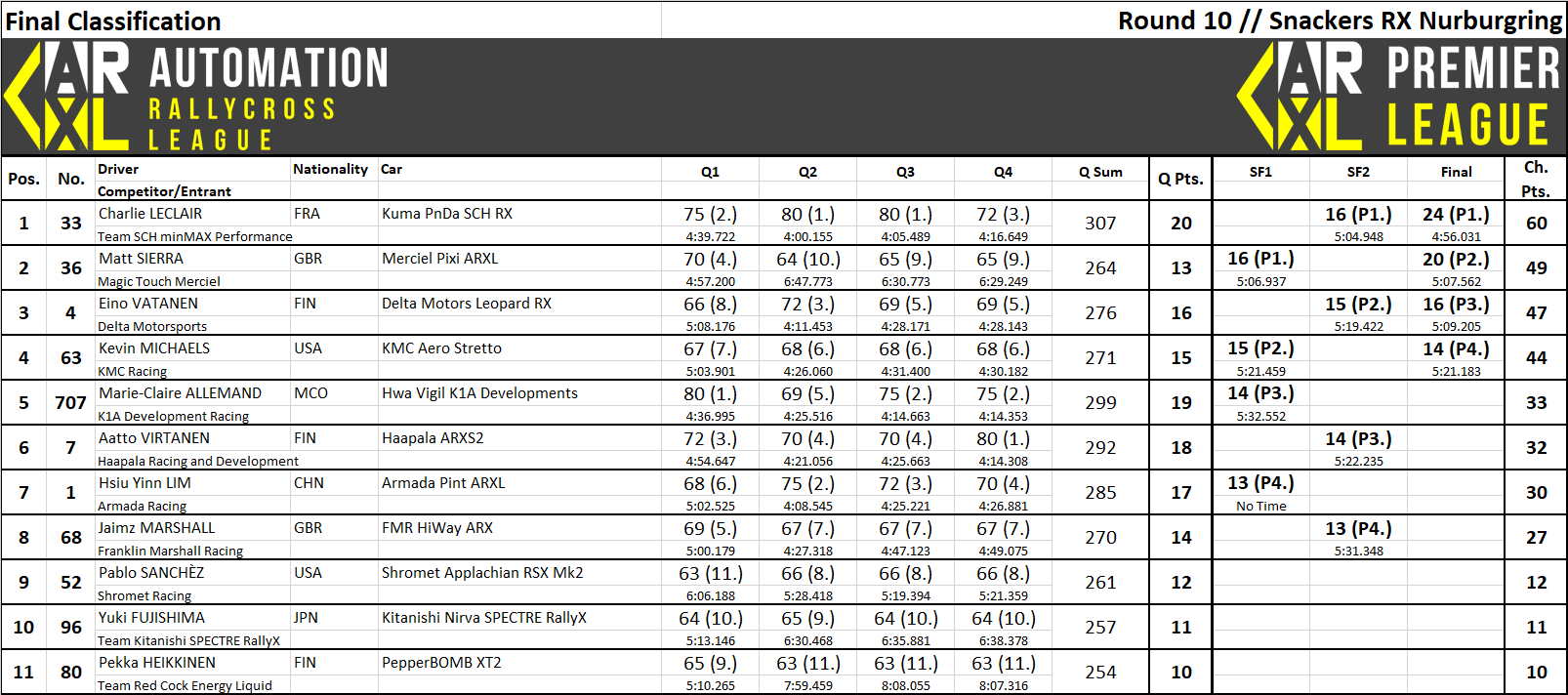Select the Nationality column header
Image resolution: width=1568 pixels, height=695 pixels.
coord(330,169)
